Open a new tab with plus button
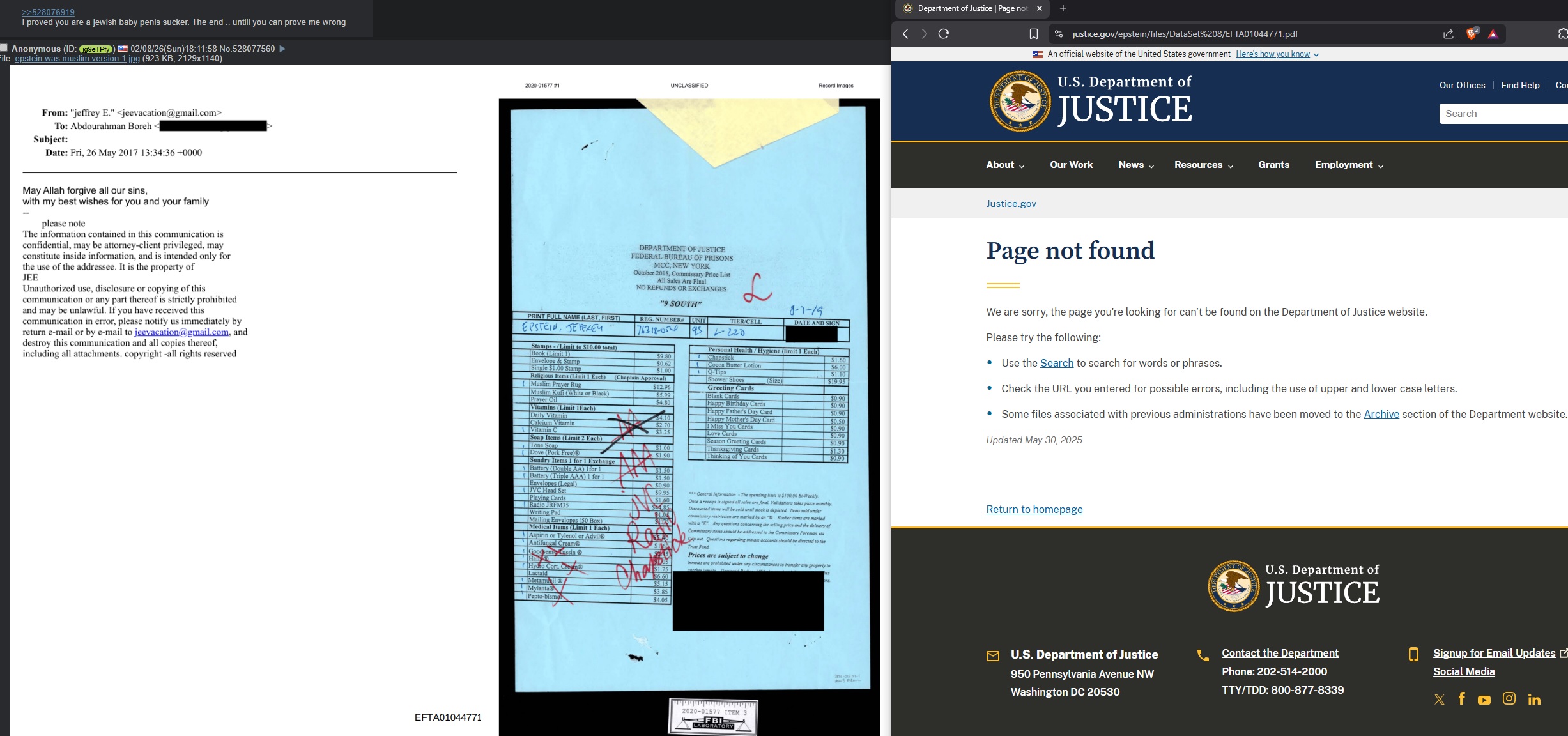The height and width of the screenshot is (736, 1568). pos(1063,8)
